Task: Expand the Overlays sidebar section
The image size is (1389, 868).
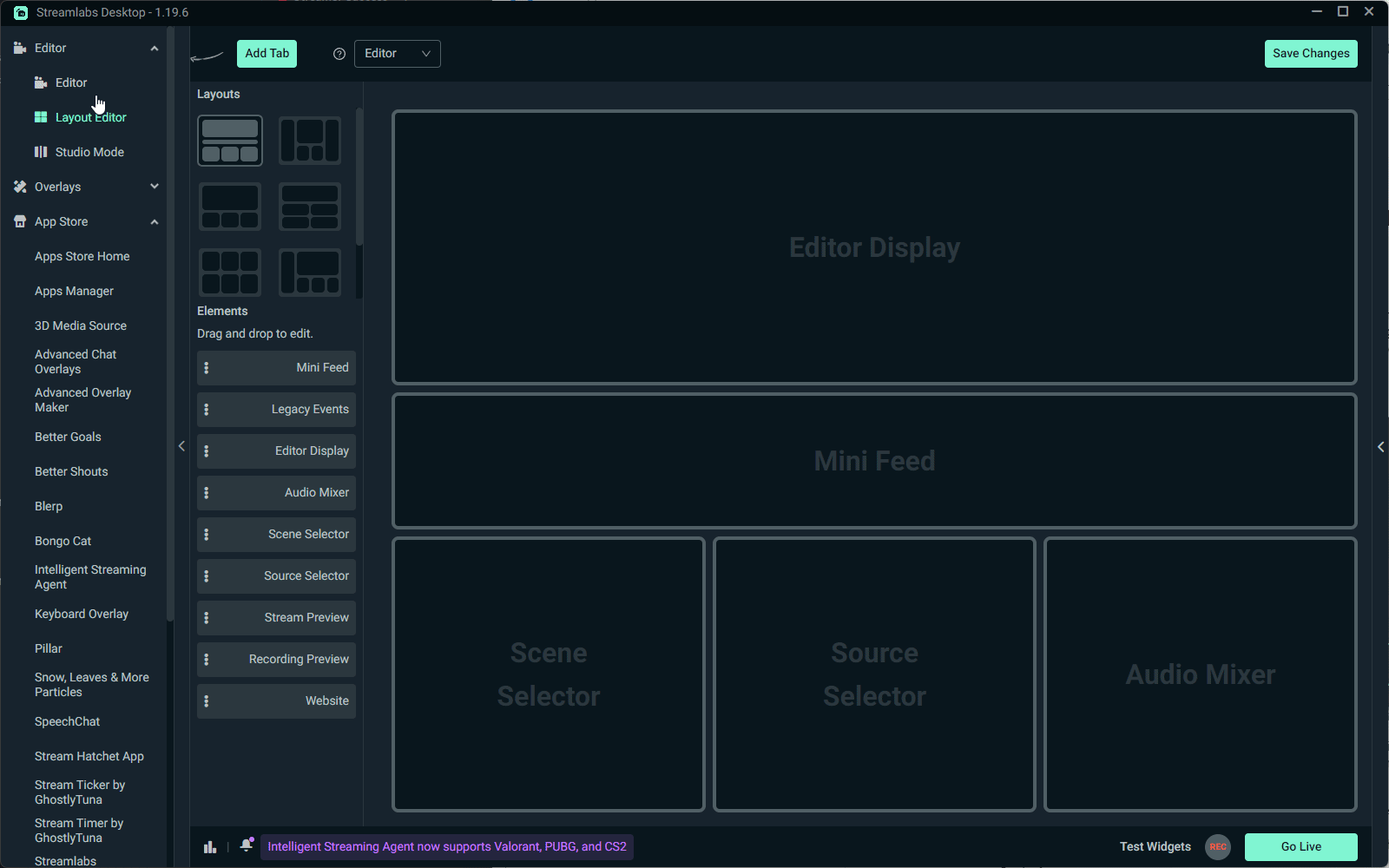Action: (155, 187)
